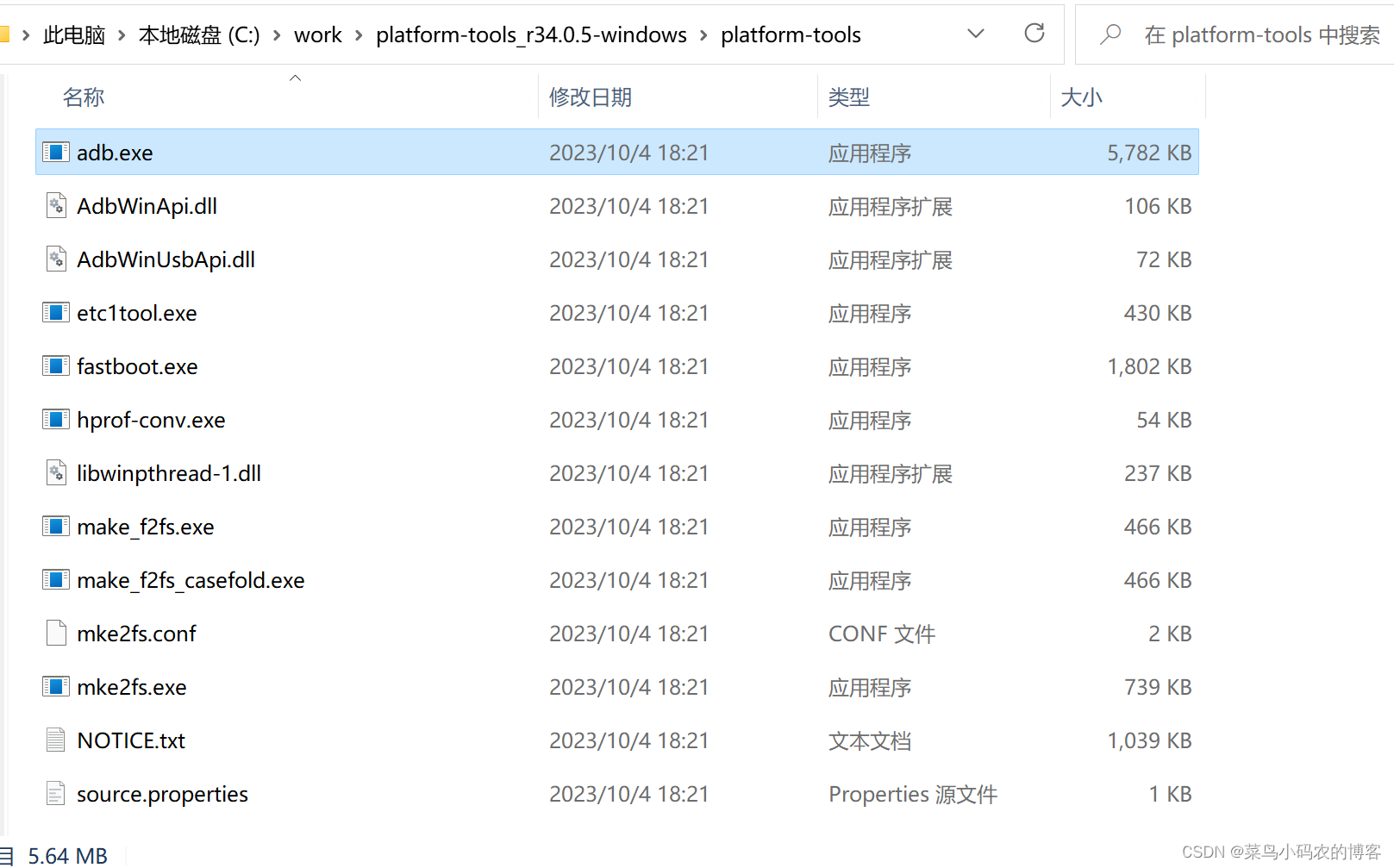1394x868 pixels.
Task: Click the 739 KB size of mke2fs.exe
Action: [x=1158, y=687]
